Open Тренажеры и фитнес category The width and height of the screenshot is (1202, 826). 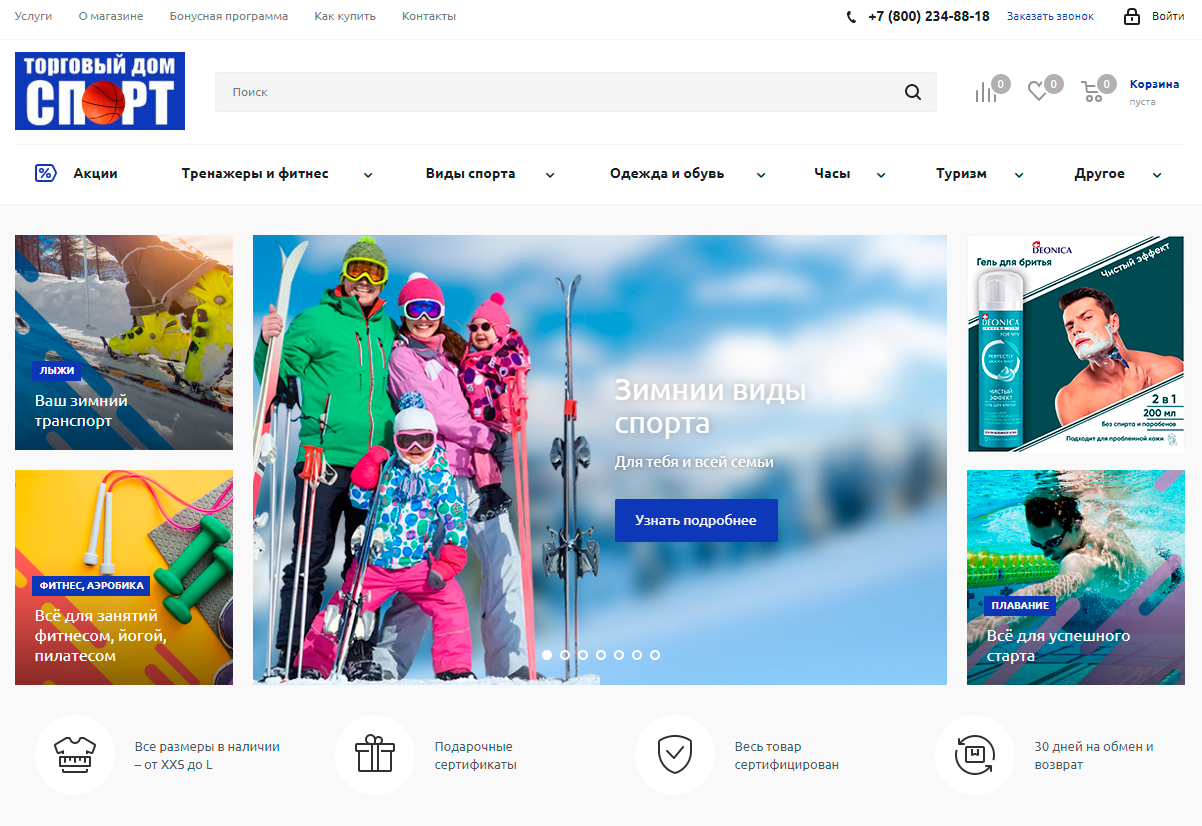(x=255, y=173)
